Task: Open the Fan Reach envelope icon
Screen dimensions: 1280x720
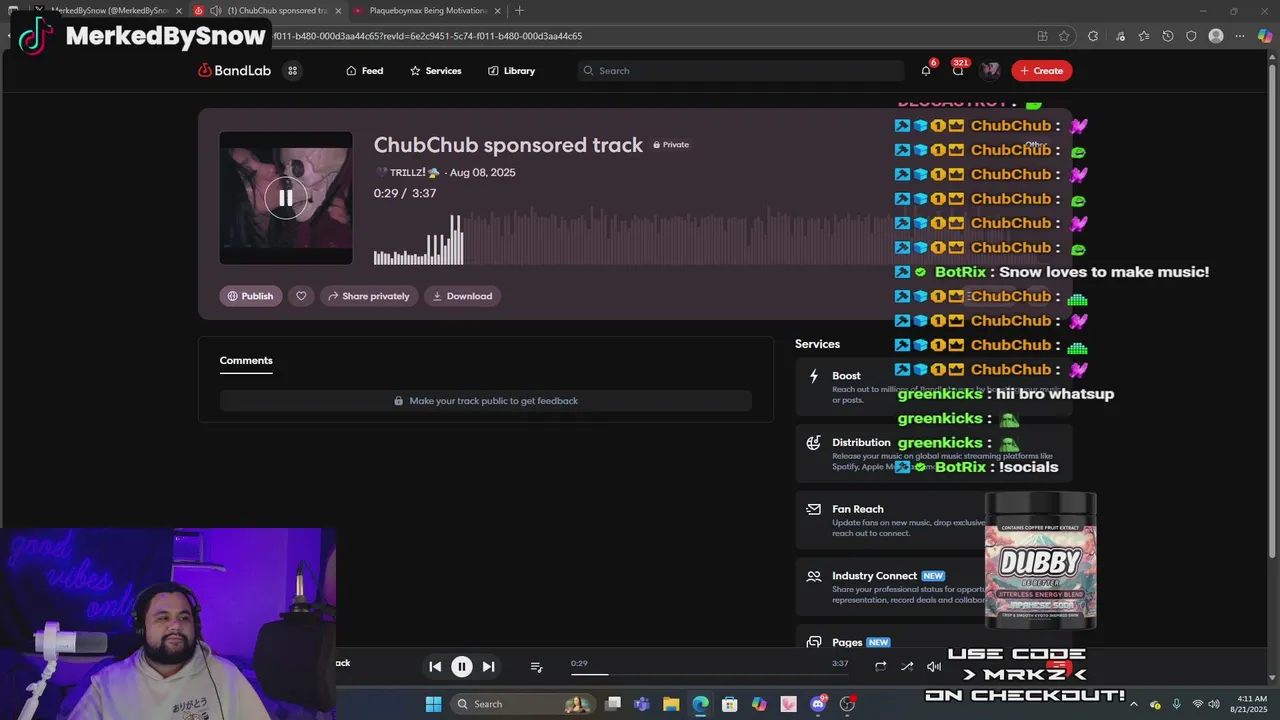Action: click(814, 509)
